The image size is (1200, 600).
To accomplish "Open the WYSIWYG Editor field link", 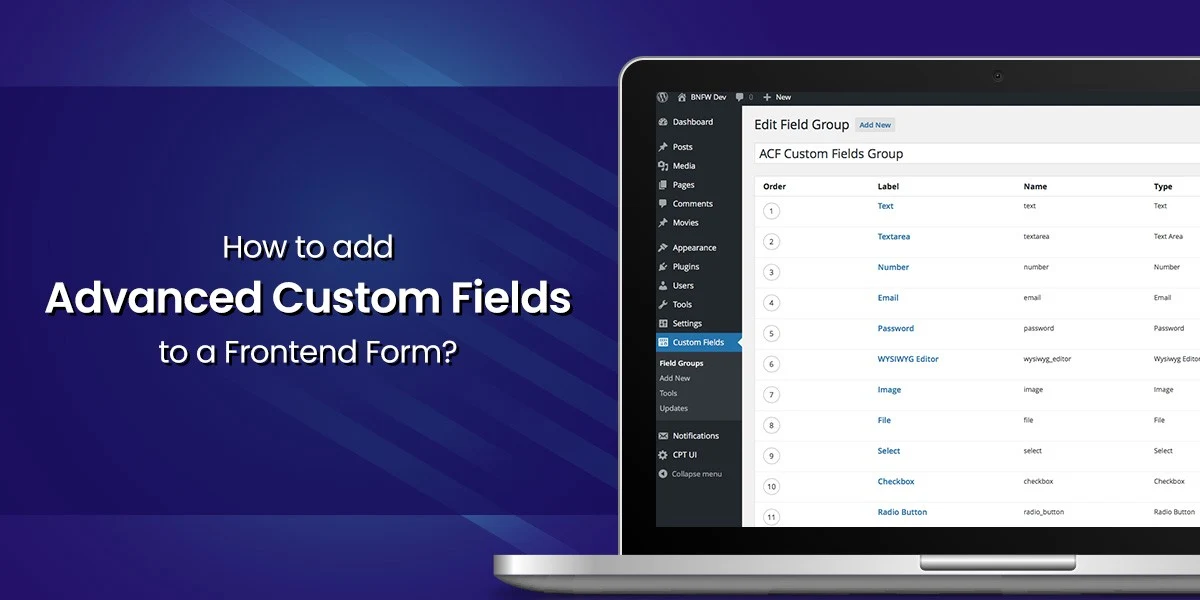I will [908, 359].
